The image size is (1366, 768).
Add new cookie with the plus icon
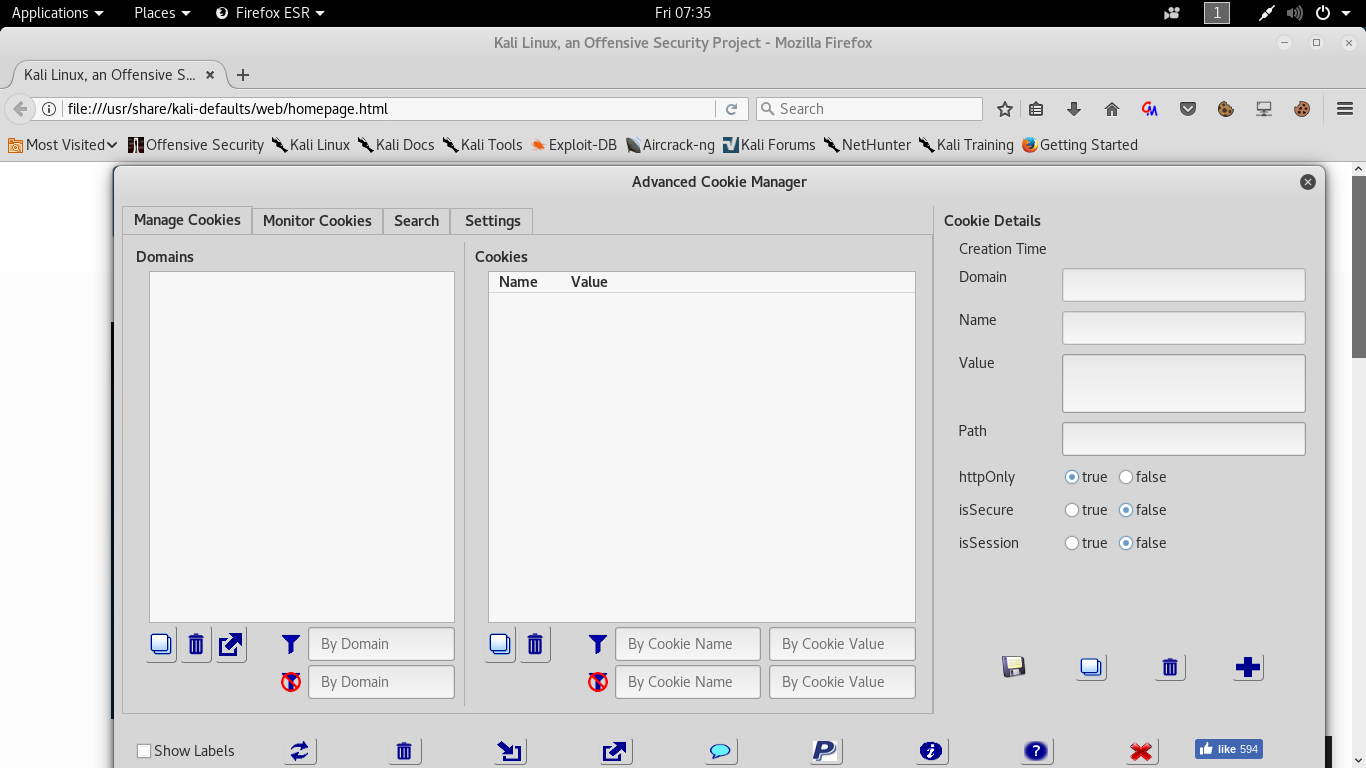[1248, 667]
